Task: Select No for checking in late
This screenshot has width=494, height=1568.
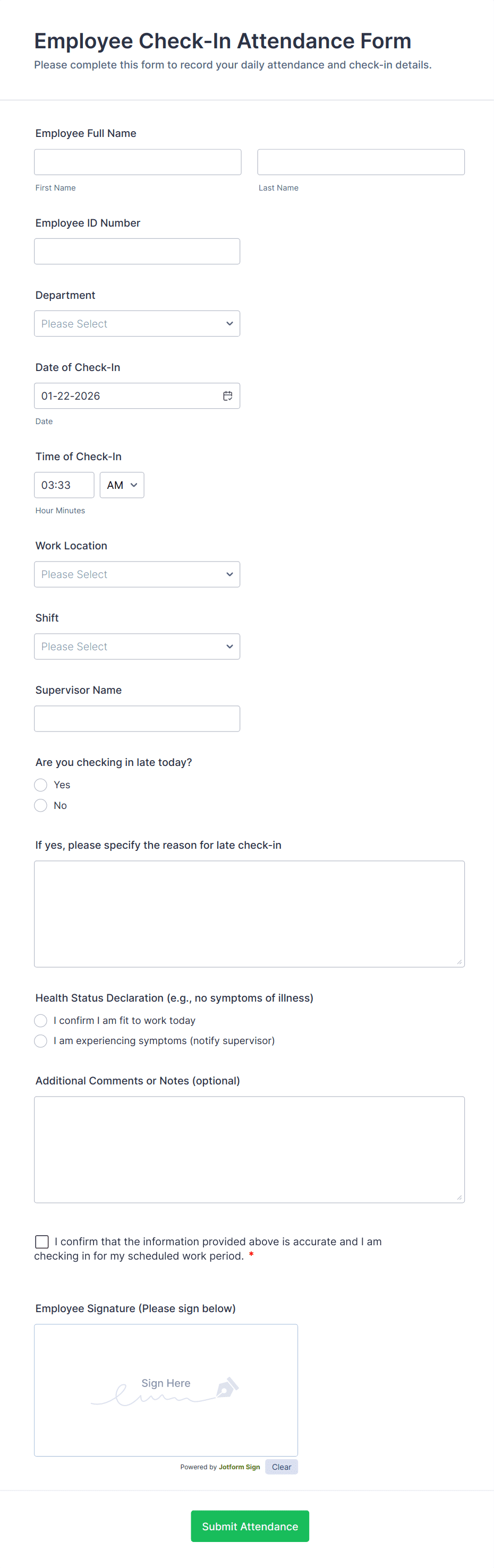Action: coord(40,805)
